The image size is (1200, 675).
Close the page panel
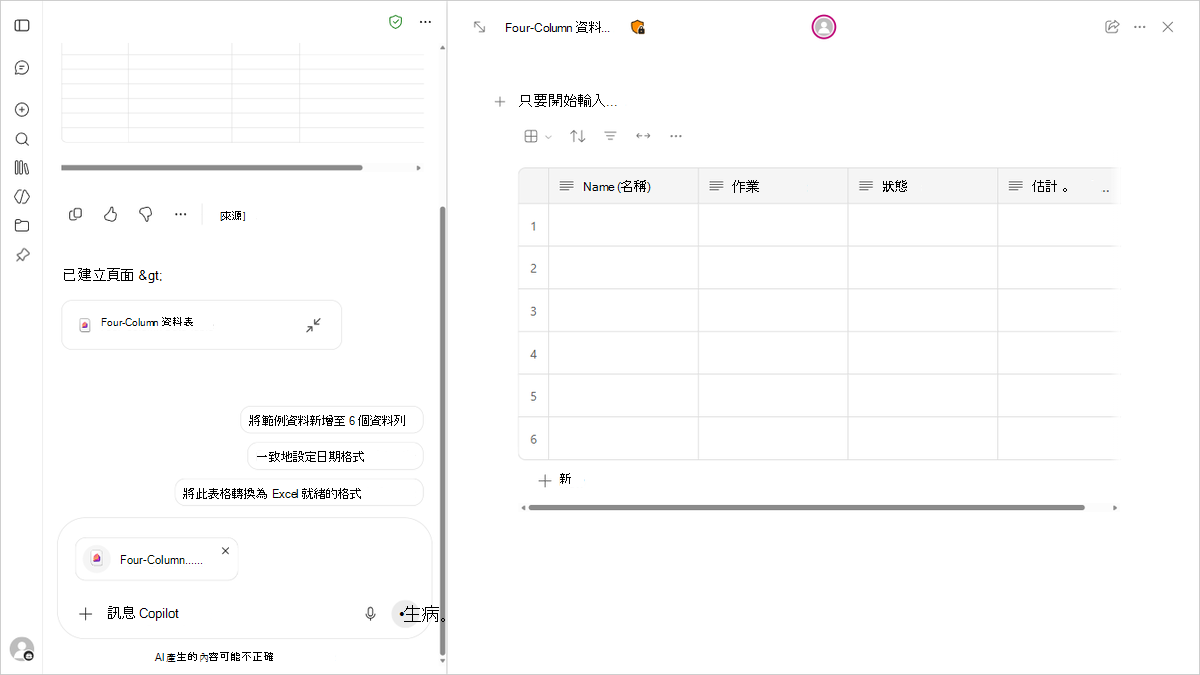pos(1167,27)
